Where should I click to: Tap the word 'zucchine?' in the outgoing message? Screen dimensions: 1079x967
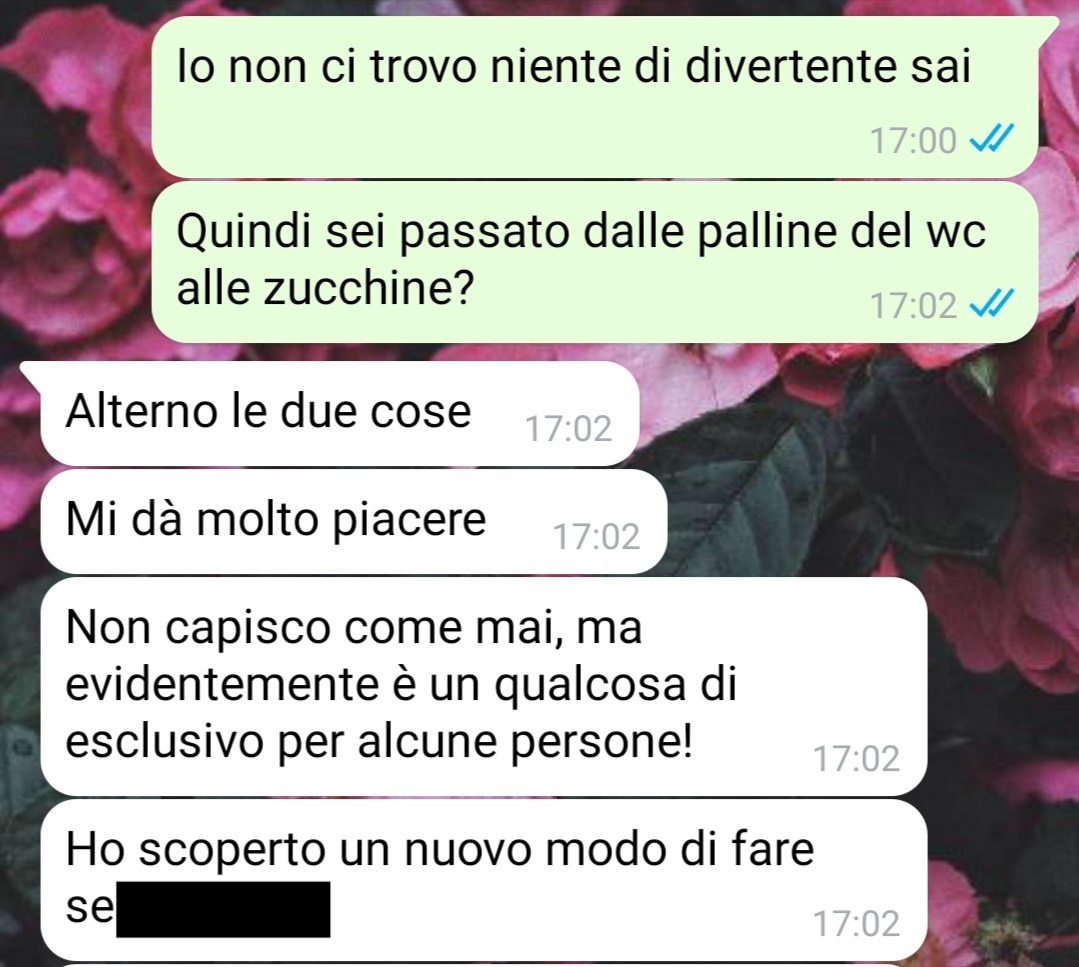(x=369, y=288)
